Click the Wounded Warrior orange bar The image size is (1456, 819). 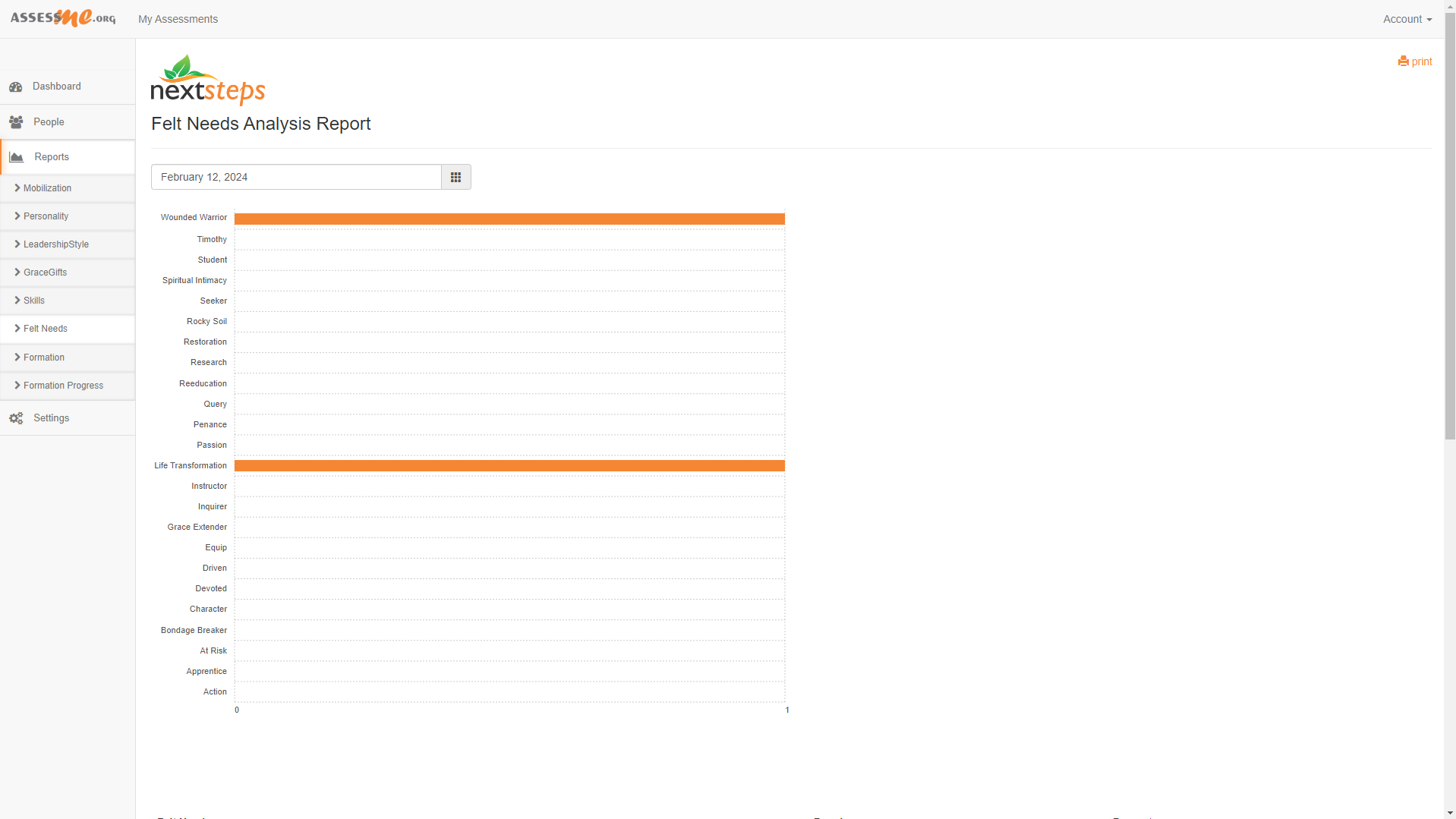[x=509, y=219]
